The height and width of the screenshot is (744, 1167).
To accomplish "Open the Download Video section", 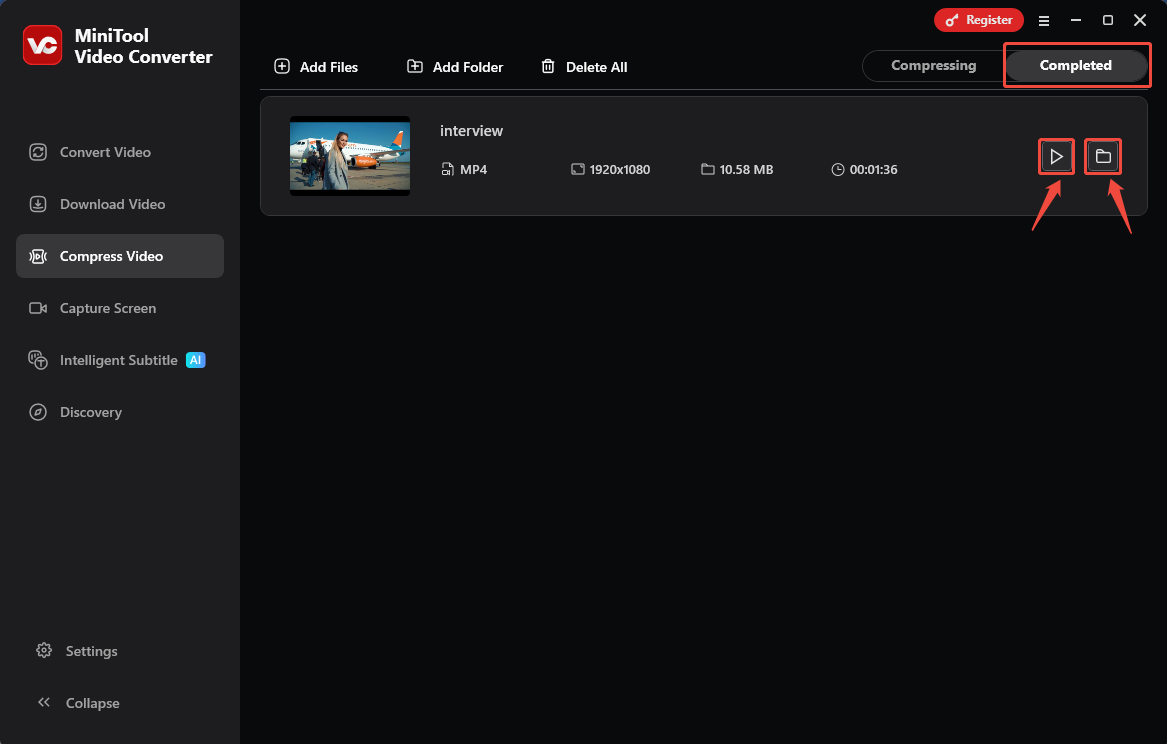I will click(x=37, y=204).
